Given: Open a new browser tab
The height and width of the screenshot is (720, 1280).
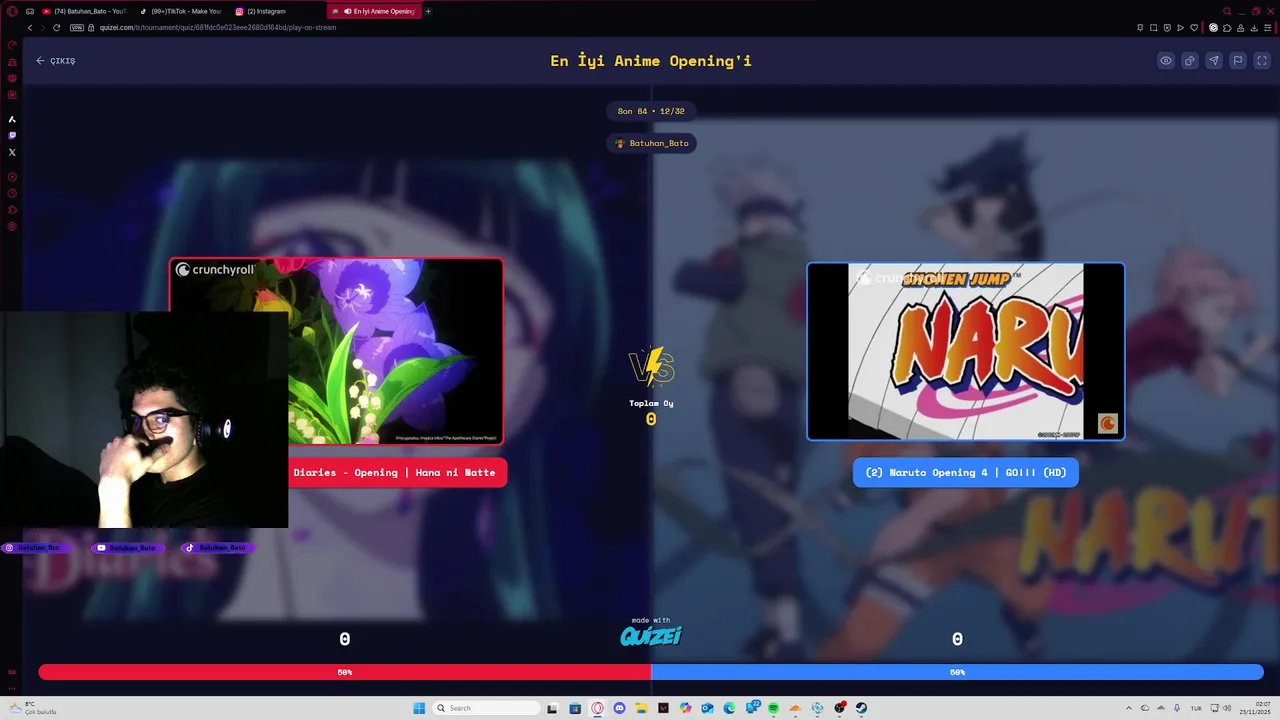Looking at the screenshot, I should 428,11.
